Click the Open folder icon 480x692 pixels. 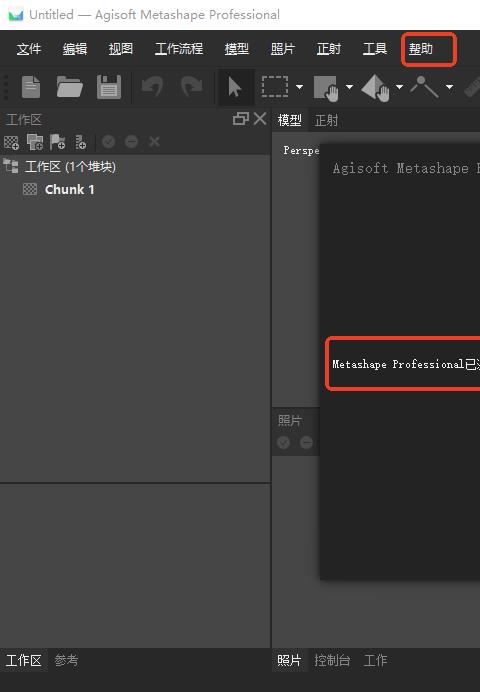click(x=69, y=87)
